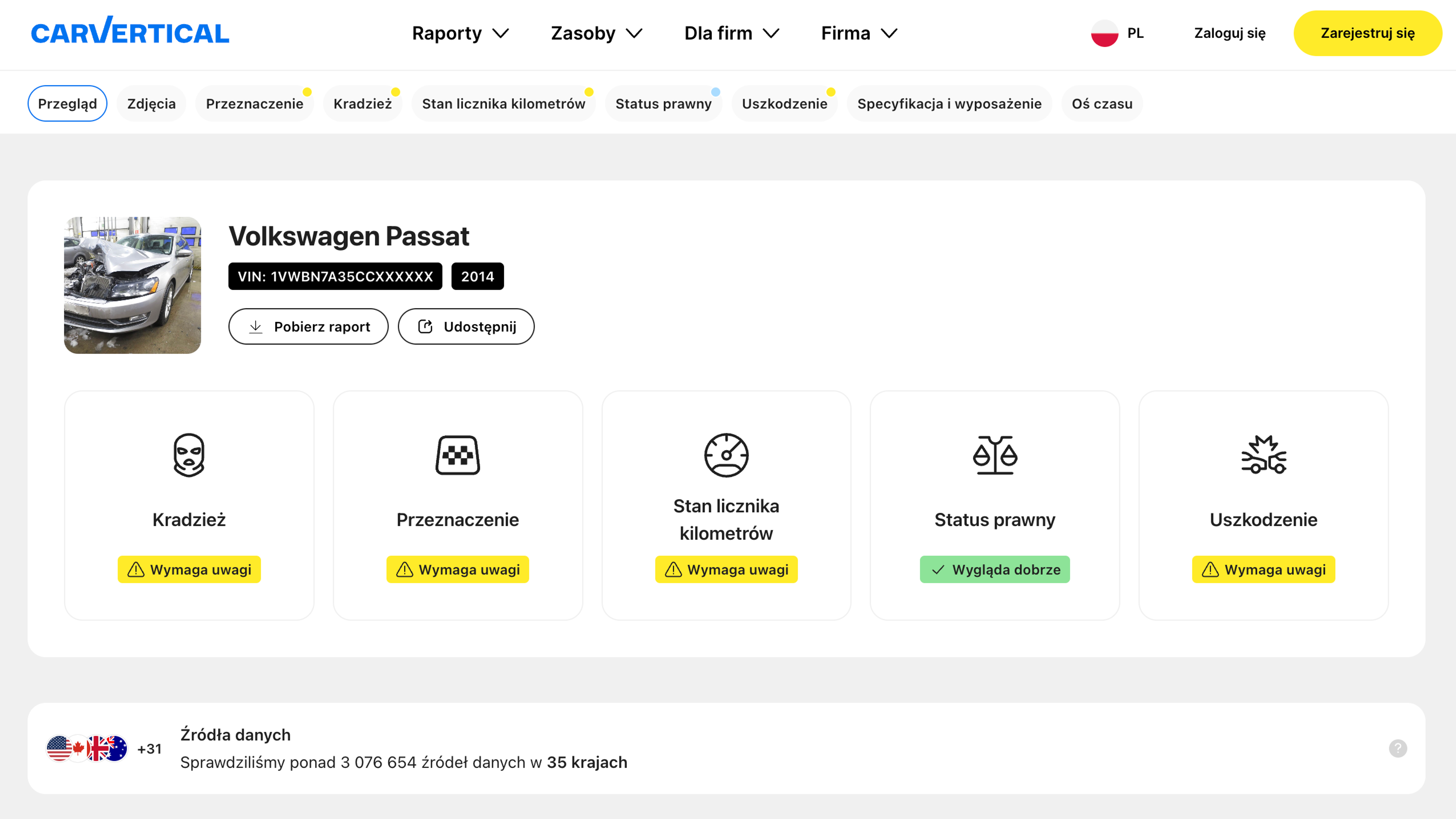
Task: Click Zaloguj się link
Action: 1229,33
